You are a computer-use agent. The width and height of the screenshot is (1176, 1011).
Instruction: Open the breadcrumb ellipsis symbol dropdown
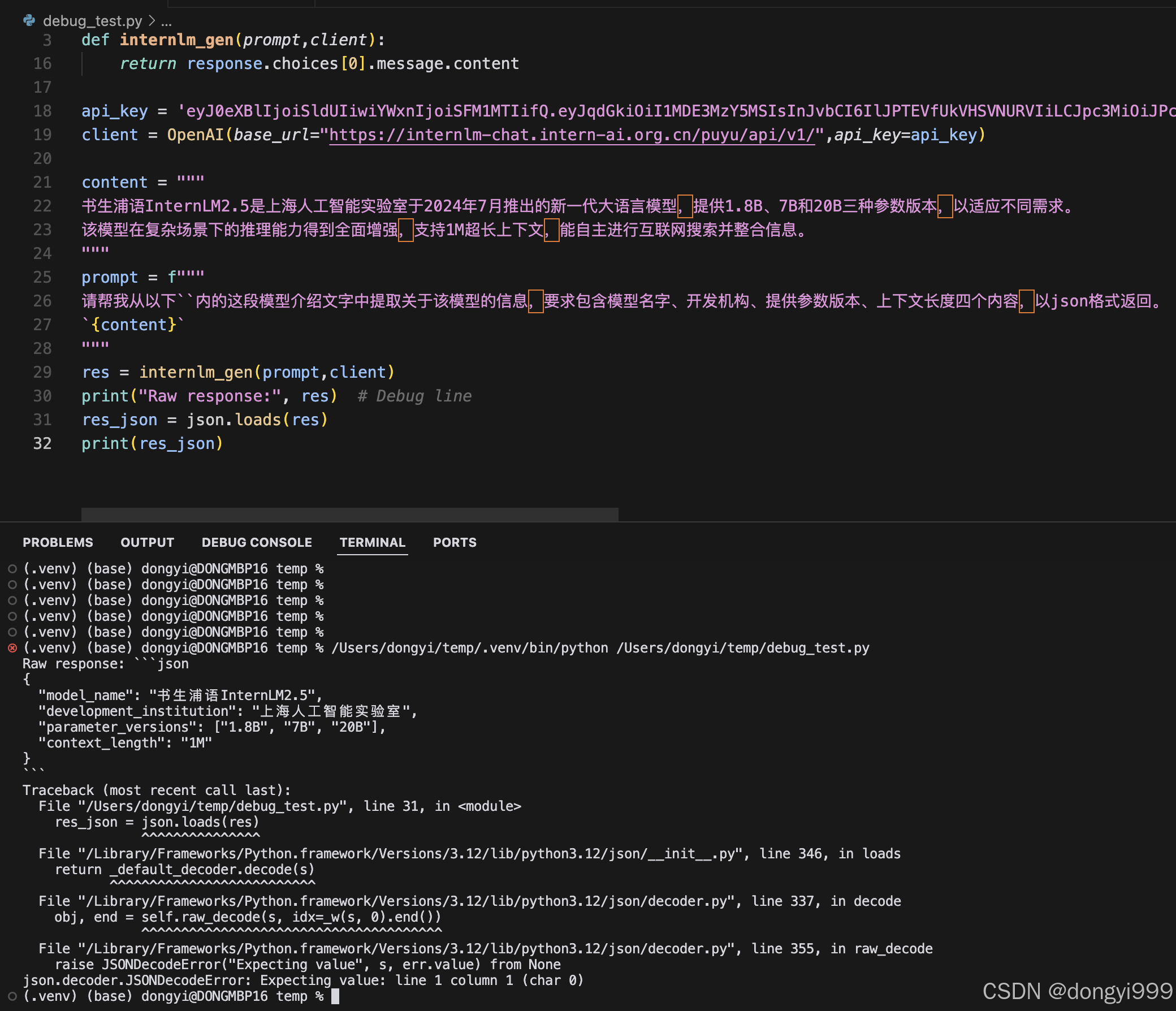[166, 21]
